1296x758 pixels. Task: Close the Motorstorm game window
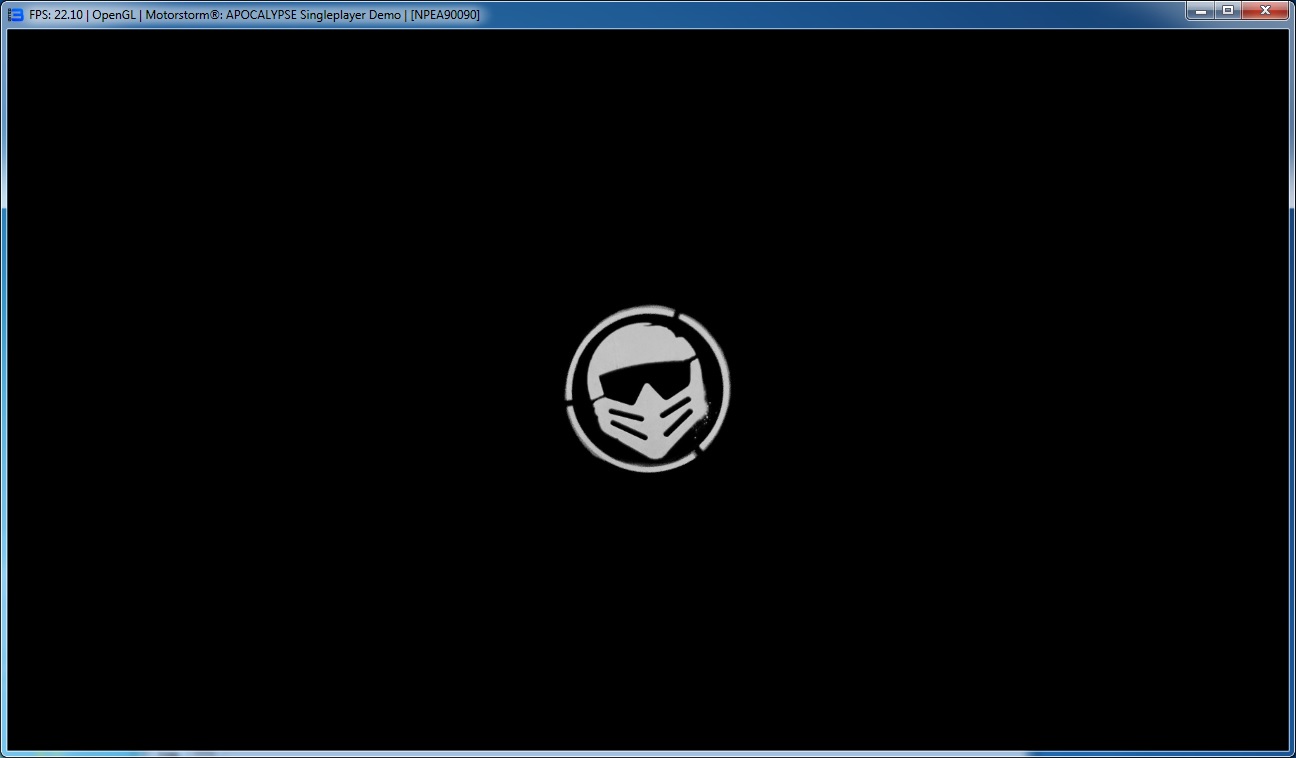[x=1265, y=10]
